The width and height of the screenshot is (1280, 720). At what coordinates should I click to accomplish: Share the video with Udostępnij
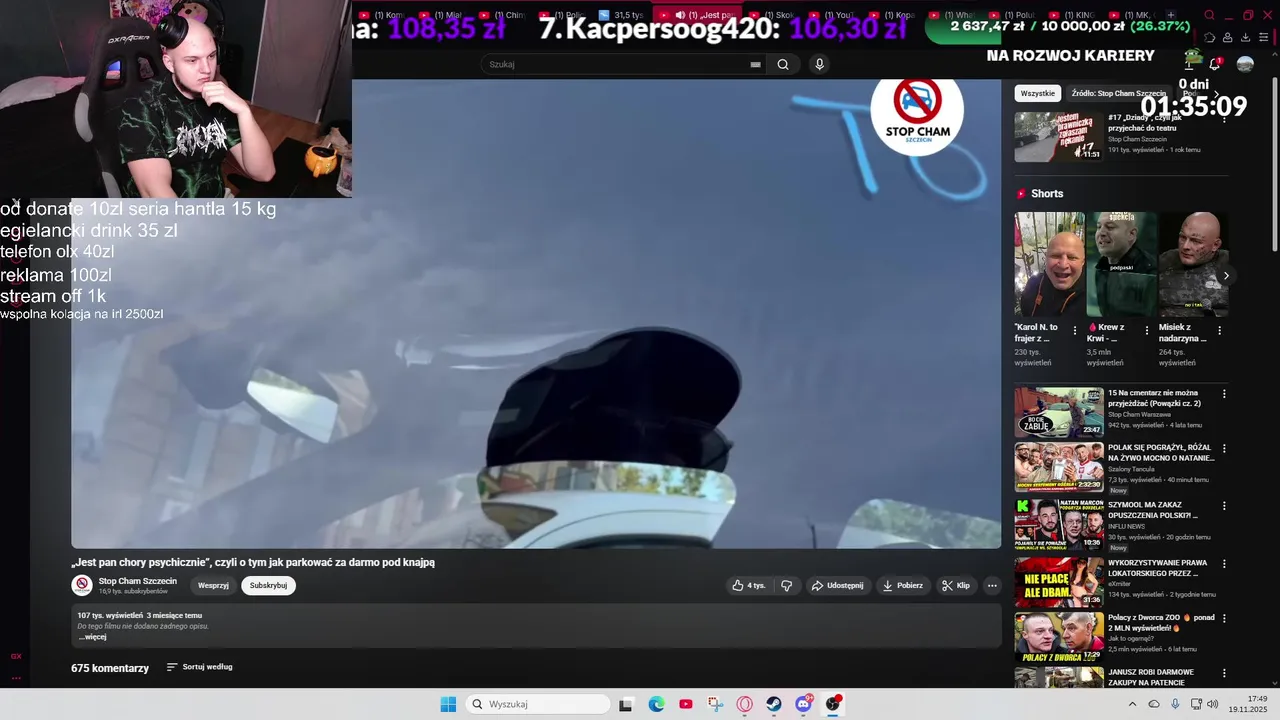pyautogui.click(x=837, y=585)
